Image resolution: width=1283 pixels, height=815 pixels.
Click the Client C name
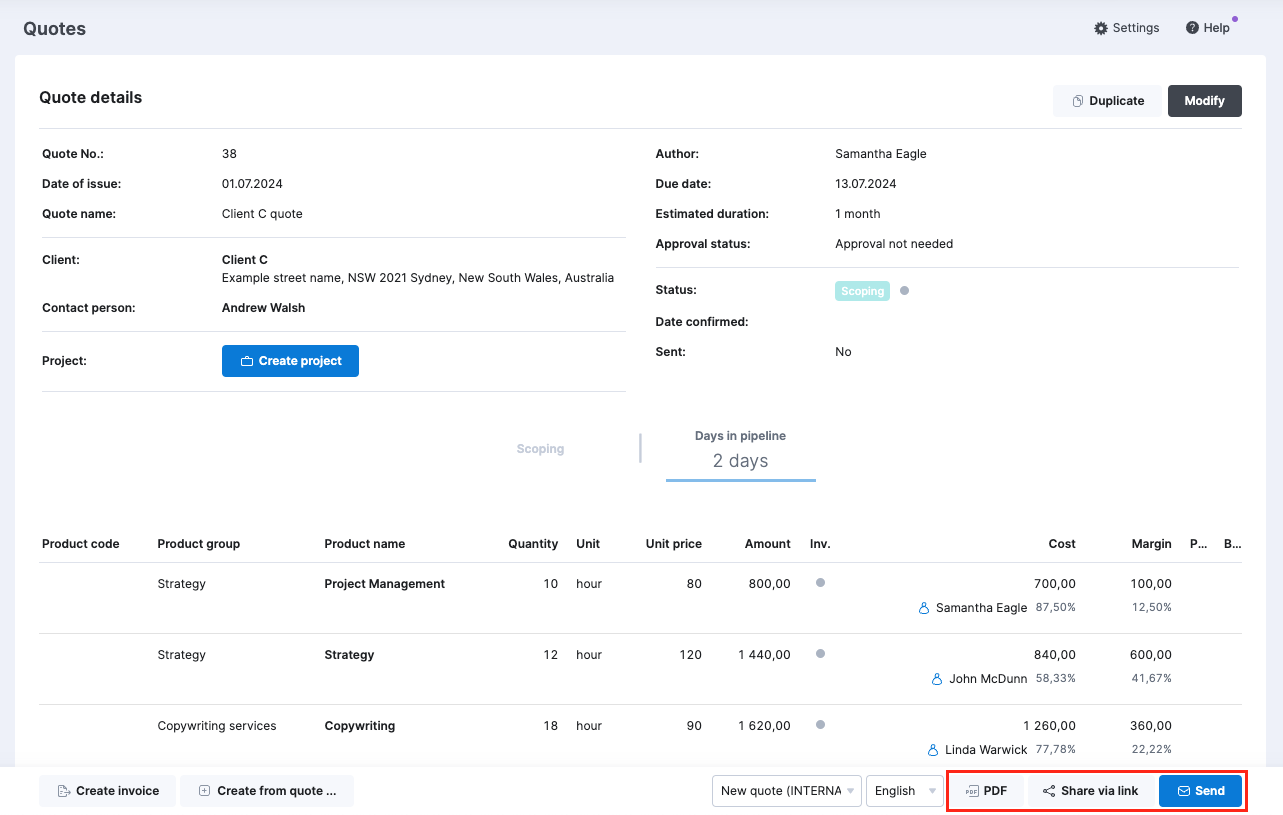point(245,260)
